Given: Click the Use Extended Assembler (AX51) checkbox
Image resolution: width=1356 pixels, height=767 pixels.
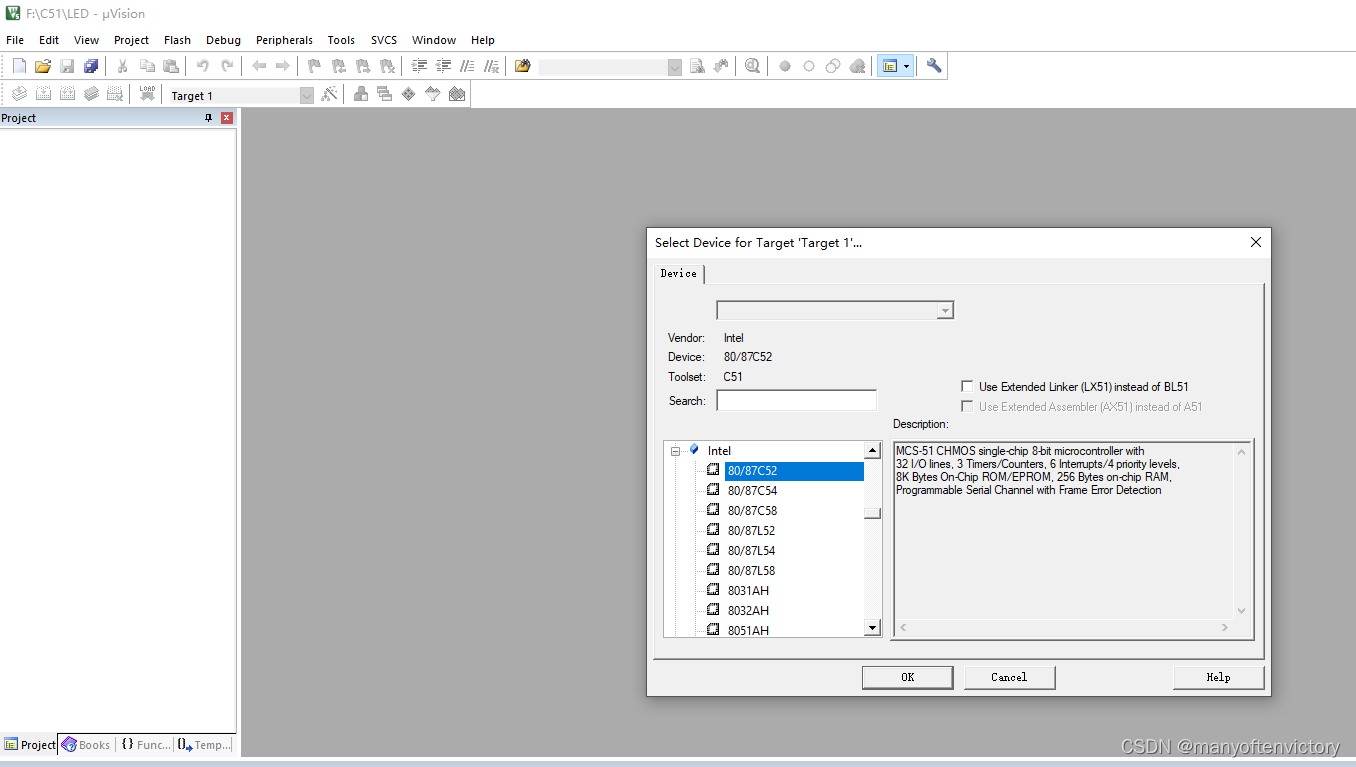Looking at the screenshot, I should click(967, 406).
